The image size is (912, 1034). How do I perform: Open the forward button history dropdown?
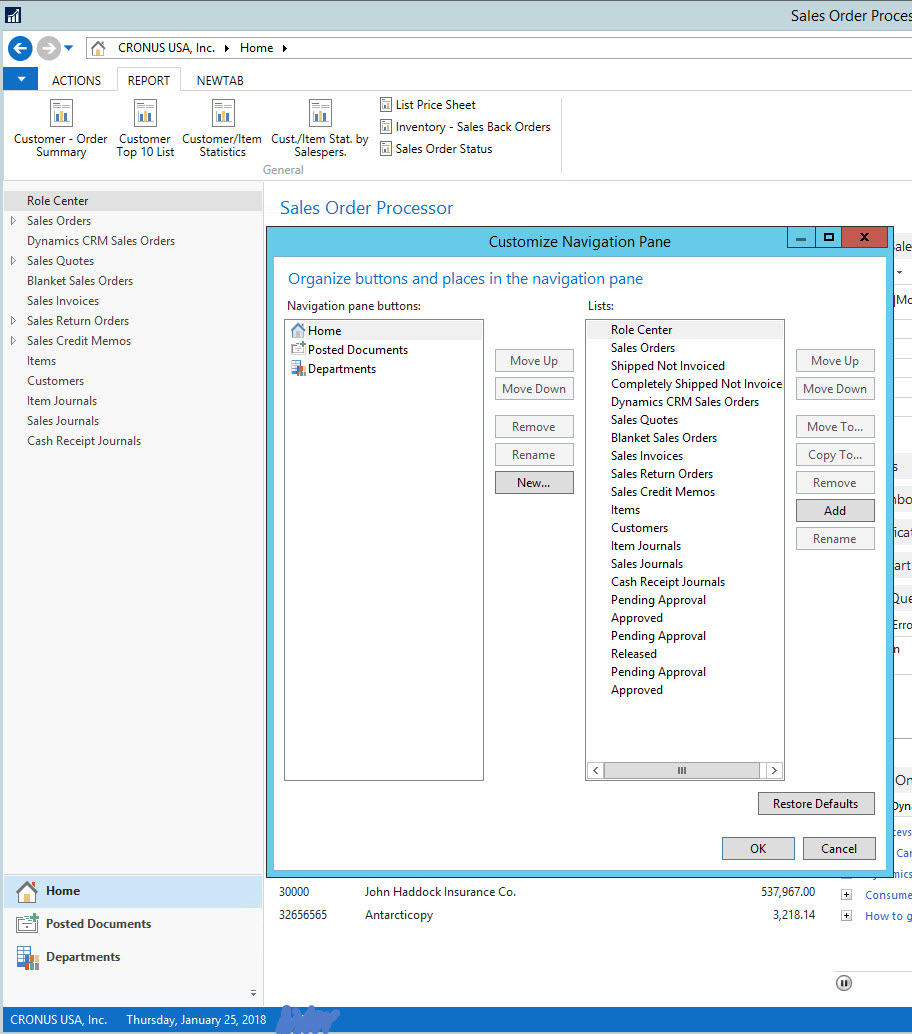tap(70, 47)
